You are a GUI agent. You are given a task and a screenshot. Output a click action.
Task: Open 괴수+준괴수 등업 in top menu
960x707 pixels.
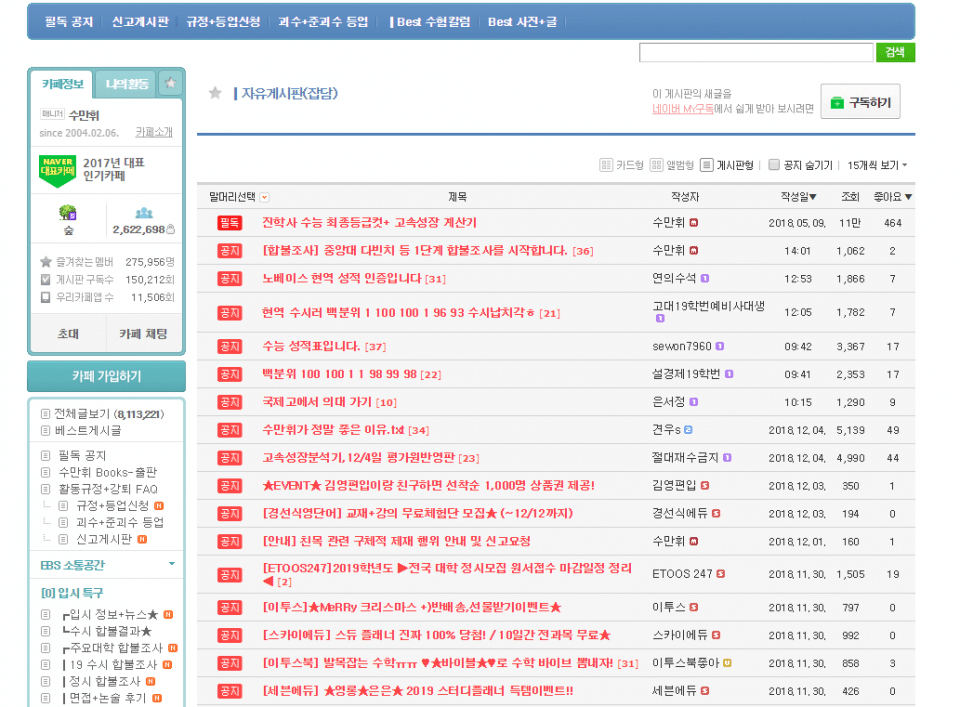pyautogui.click(x=323, y=22)
